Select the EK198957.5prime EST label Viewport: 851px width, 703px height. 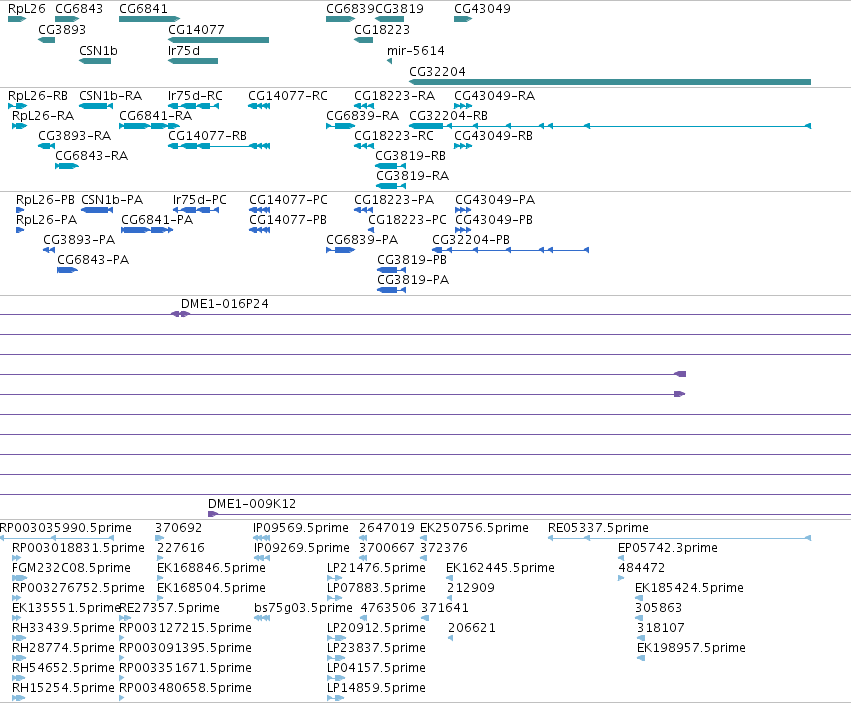(691, 648)
